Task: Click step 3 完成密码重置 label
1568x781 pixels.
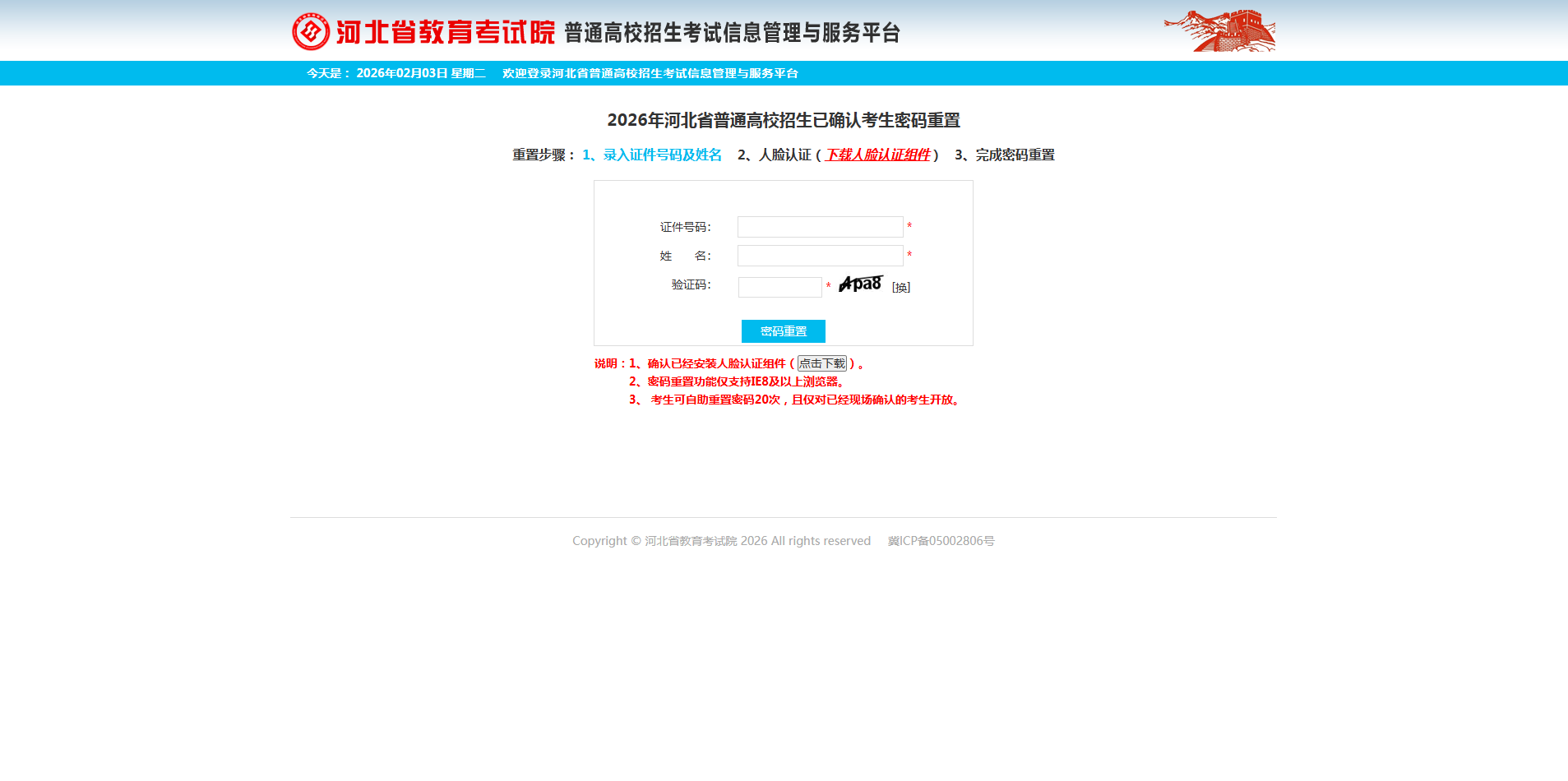Action: [1005, 155]
